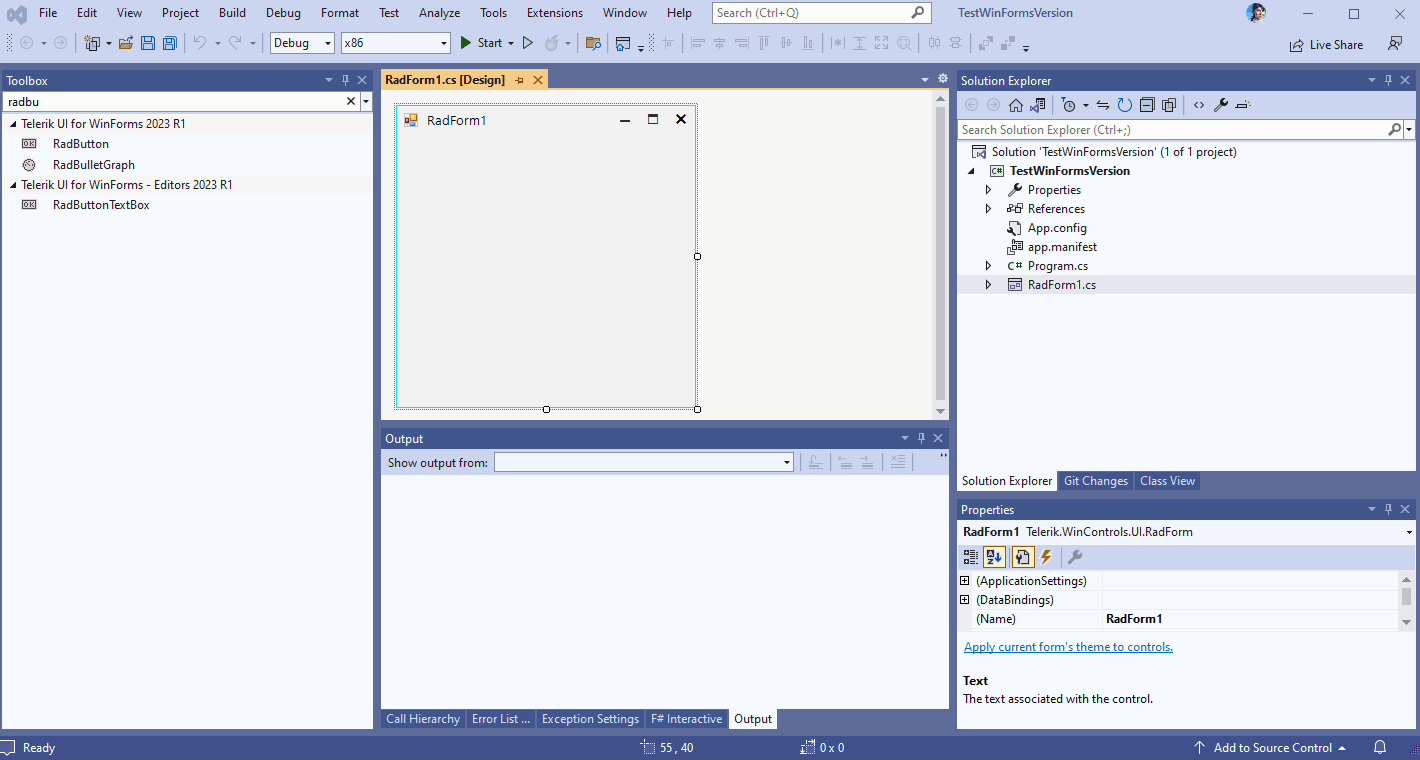Click the Sync with Active Document icon
Screen dimensions: 1420x760
pos(1103,105)
